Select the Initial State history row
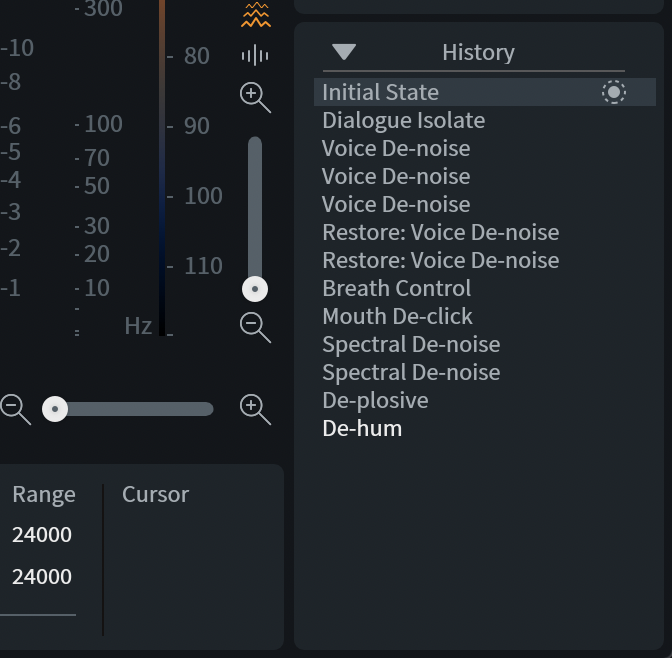The height and width of the screenshot is (658, 672). click(485, 92)
